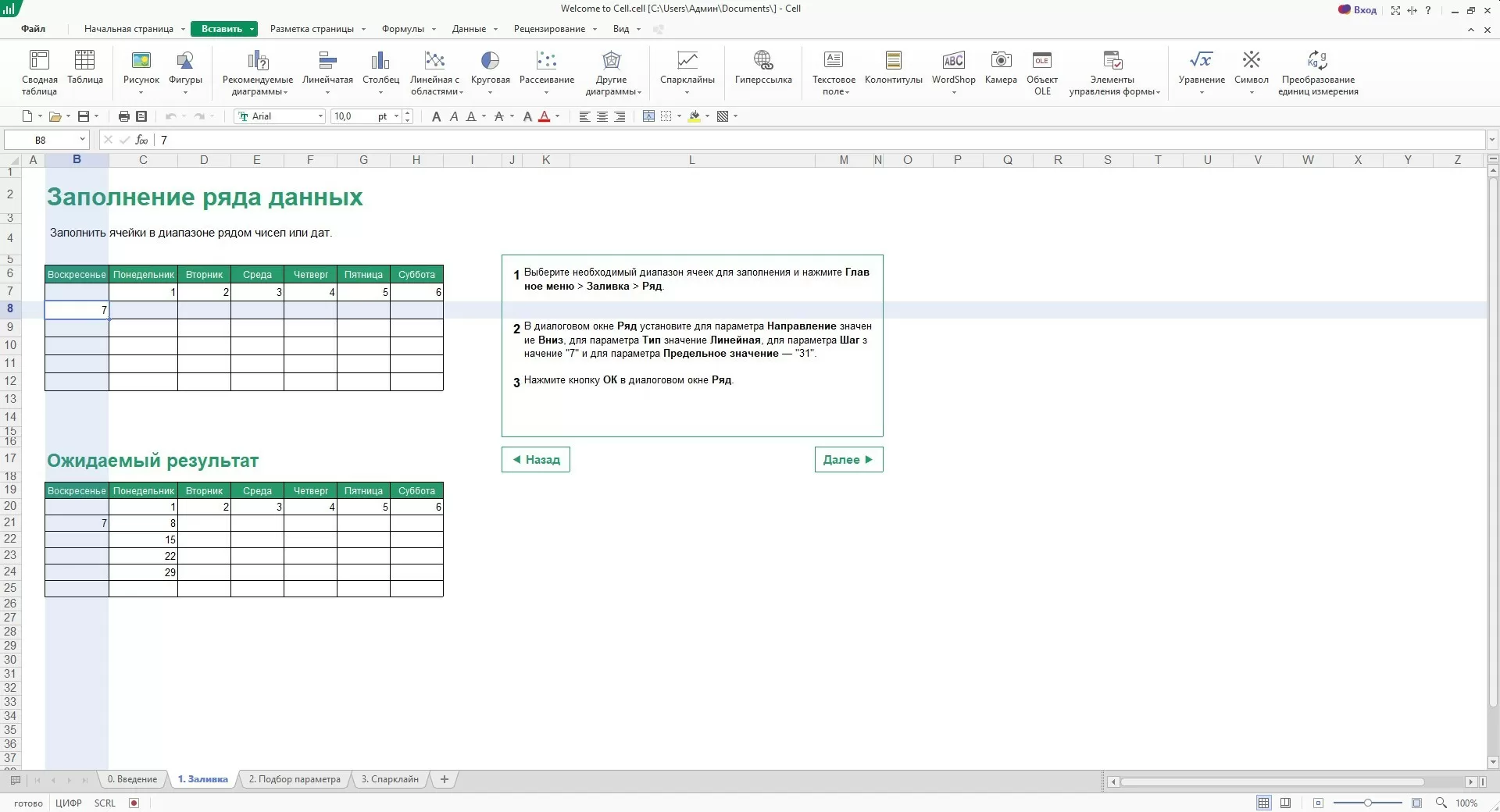The image size is (1500, 812).
Task: Click the Назад button
Action: 536,460
